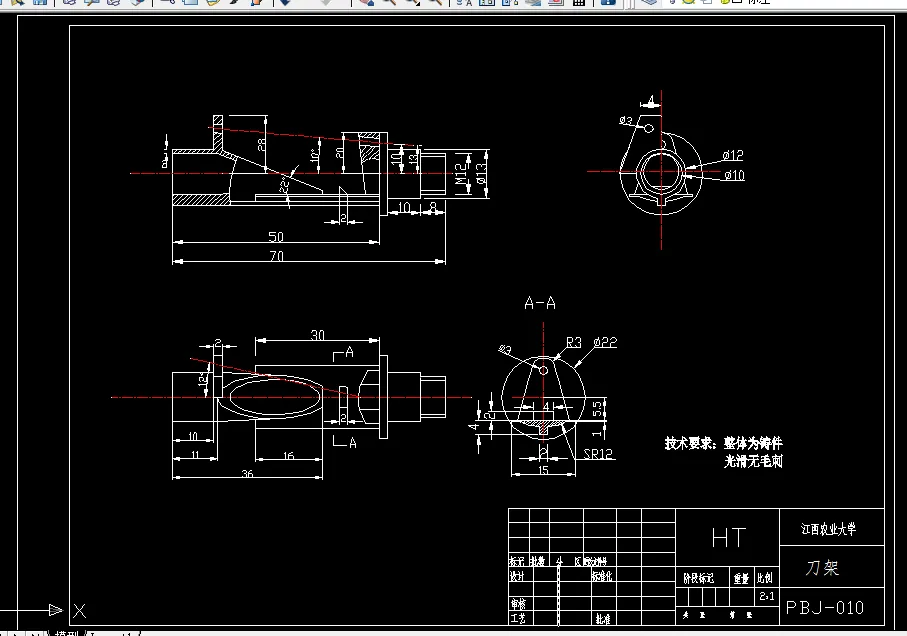Select the X axis label of UCS icon

[79, 611]
